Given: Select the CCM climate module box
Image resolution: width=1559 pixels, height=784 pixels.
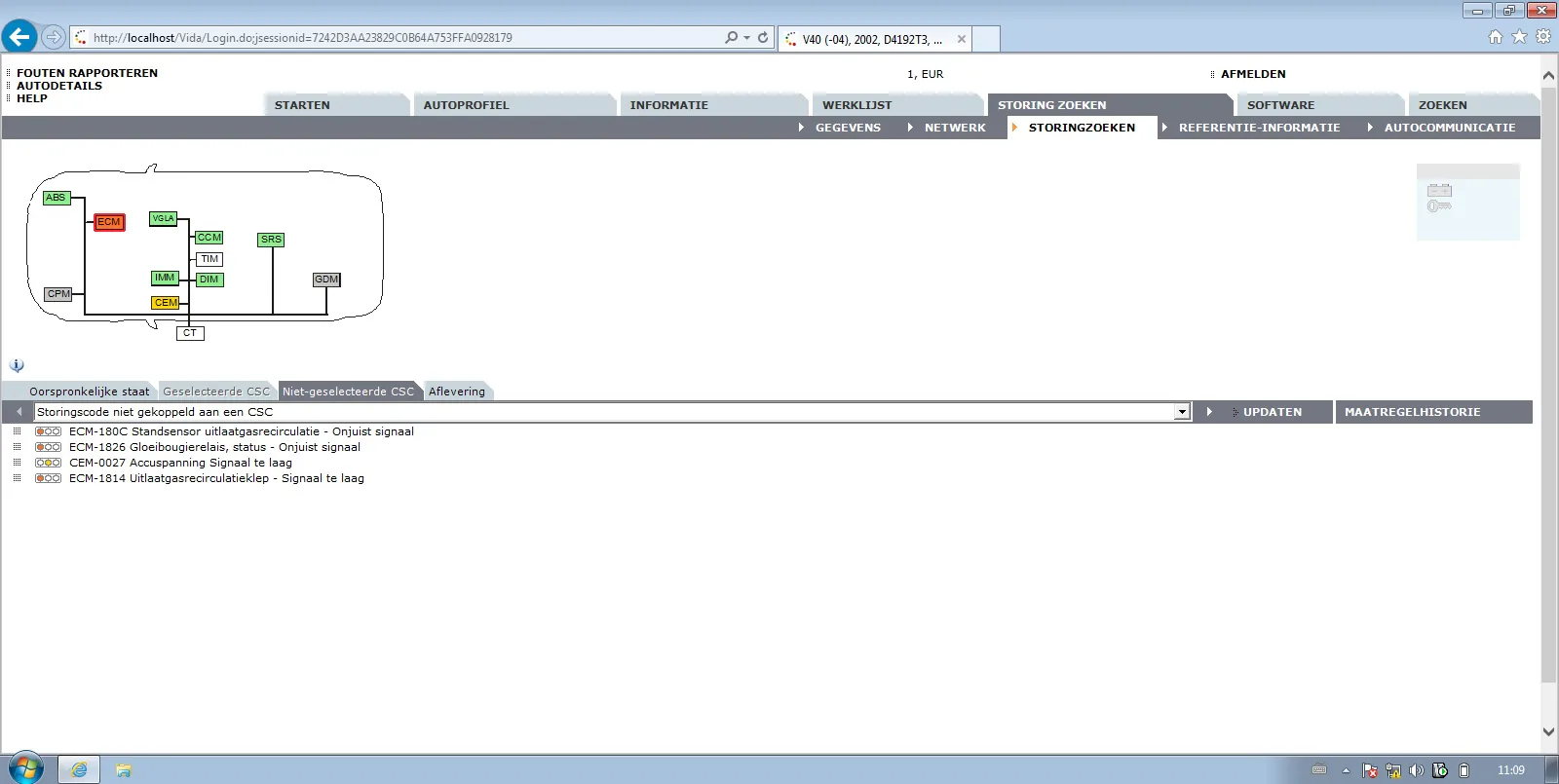Looking at the screenshot, I should (x=209, y=238).
